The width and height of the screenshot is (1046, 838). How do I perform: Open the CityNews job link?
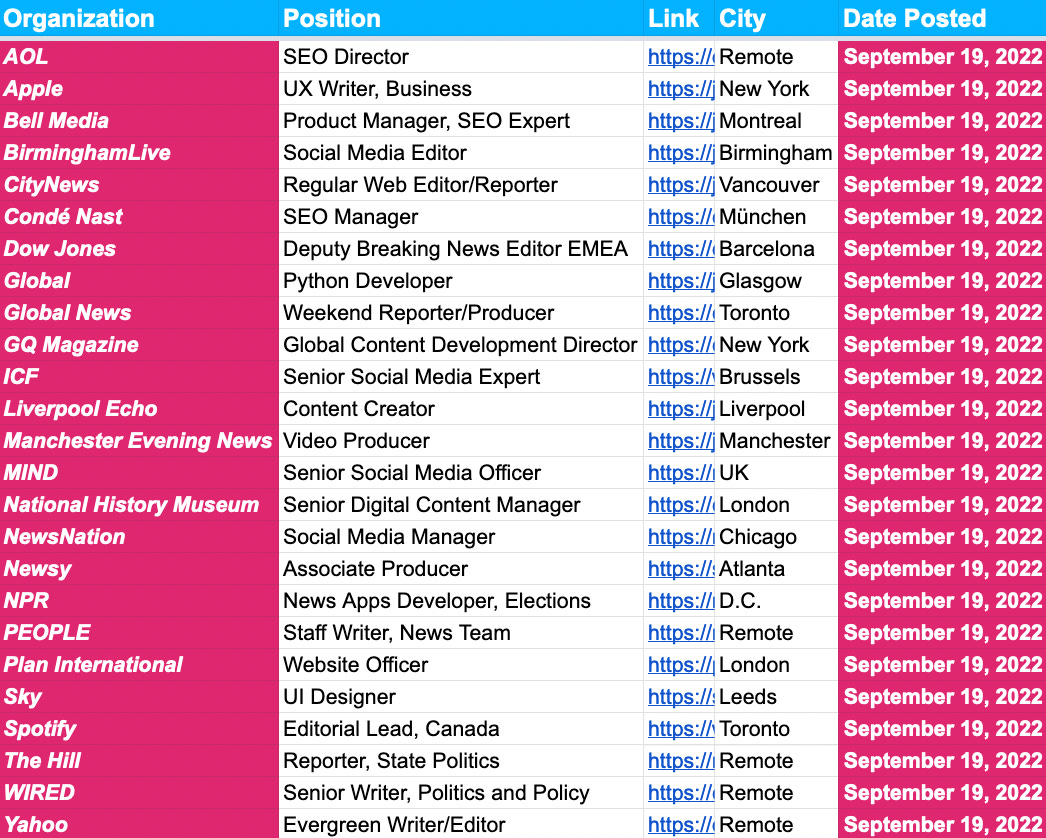680,185
